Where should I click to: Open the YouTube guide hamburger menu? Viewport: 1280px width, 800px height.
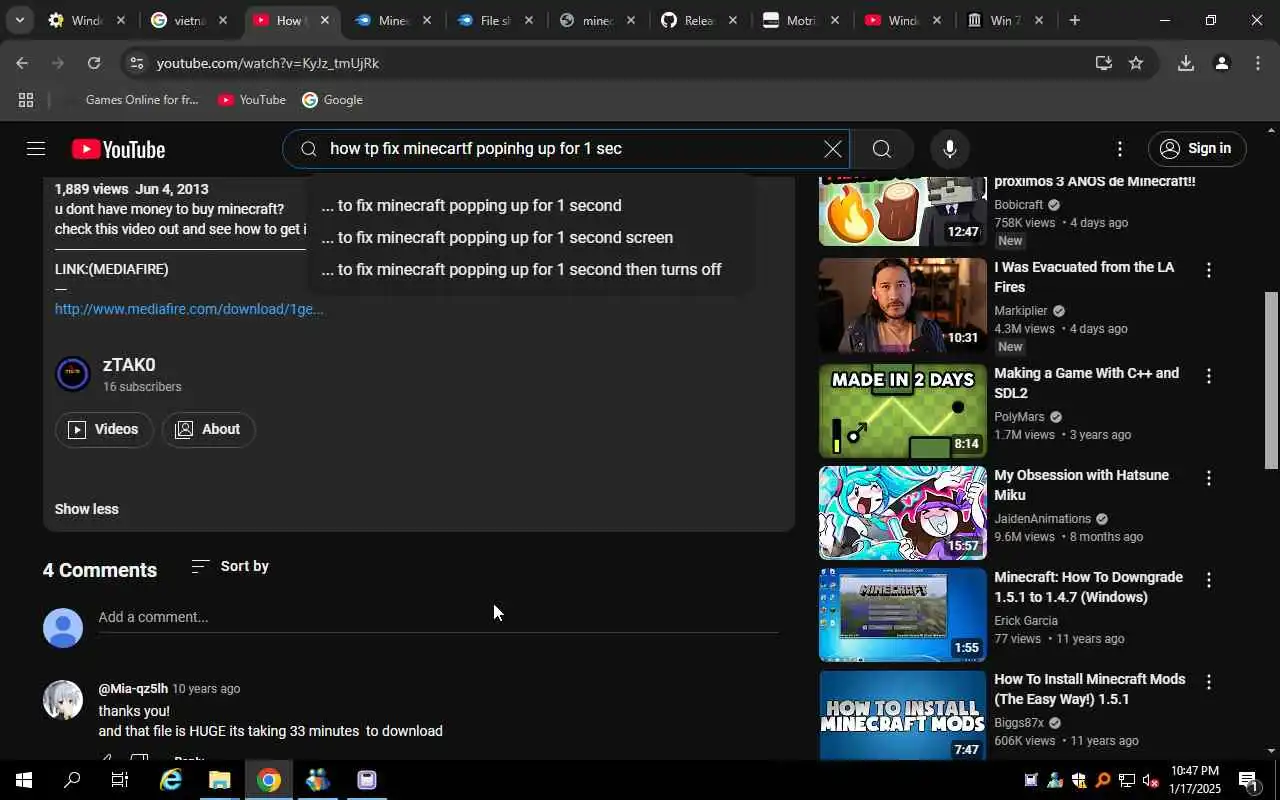(x=36, y=149)
